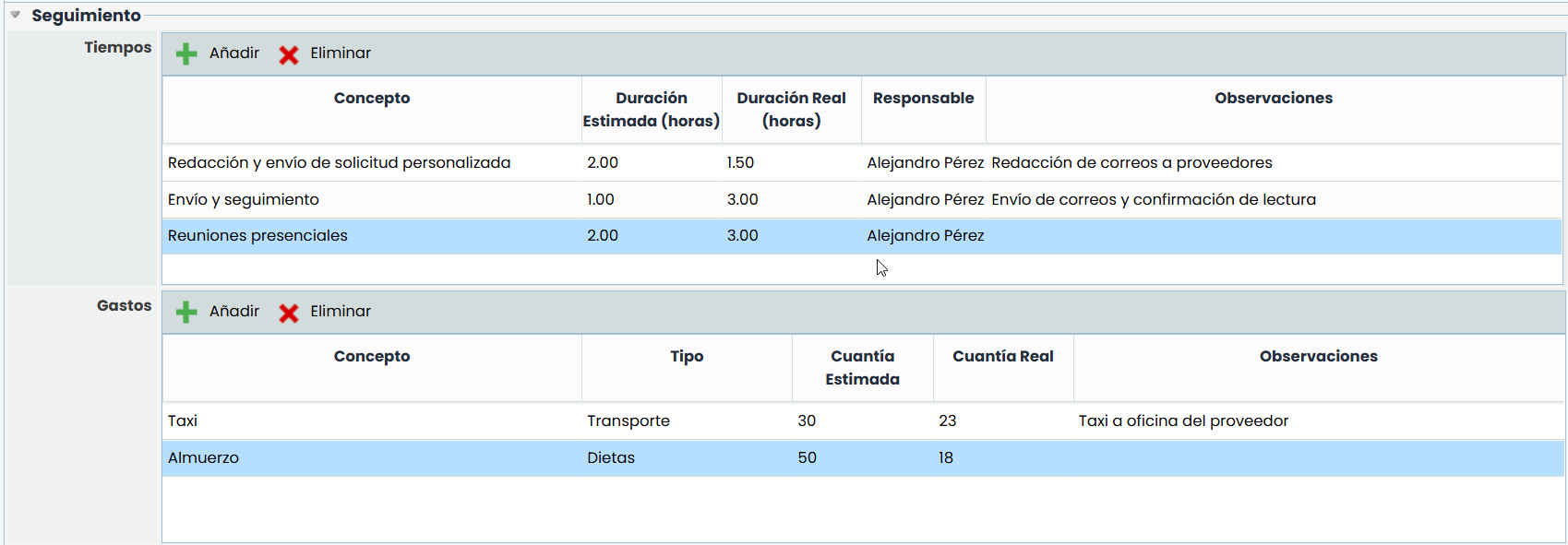Click the Transporte type cell

pos(628,421)
